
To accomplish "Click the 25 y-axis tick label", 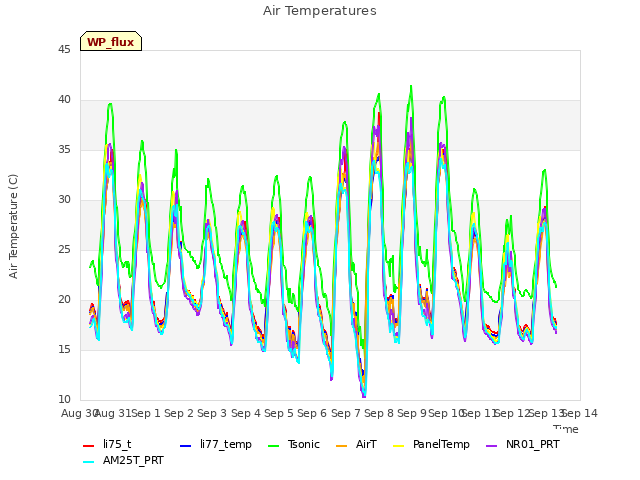I will coord(64,250).
